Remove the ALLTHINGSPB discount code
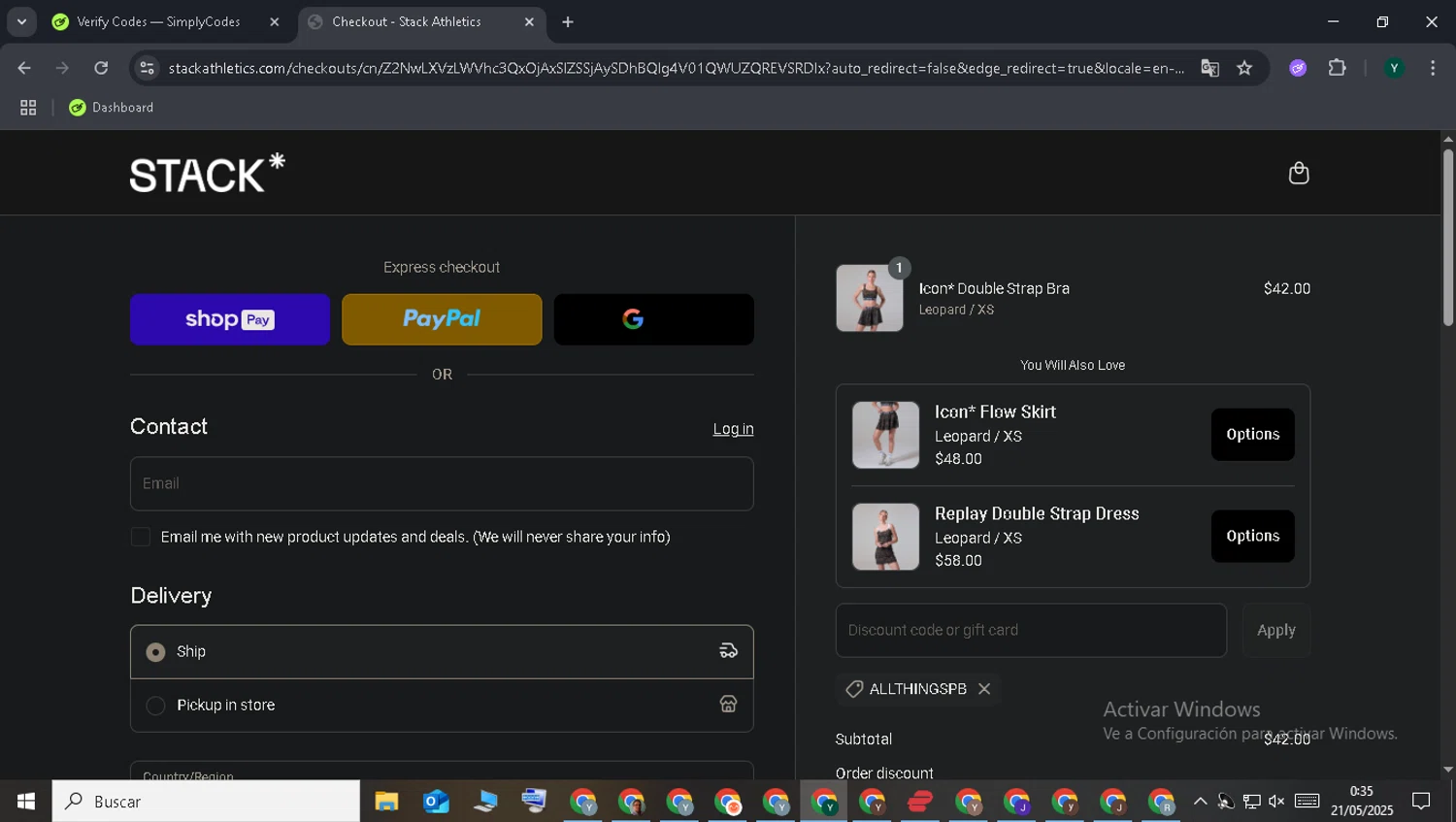Screen dimensions: 1456x822 click(984, 688)
